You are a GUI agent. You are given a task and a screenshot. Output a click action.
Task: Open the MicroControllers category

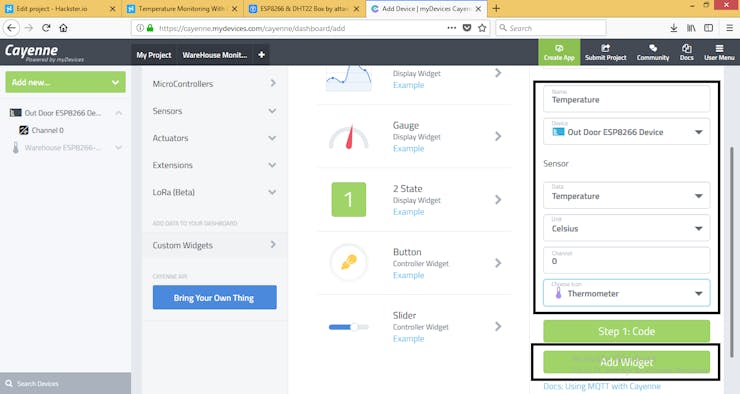(x=215, y=84)
